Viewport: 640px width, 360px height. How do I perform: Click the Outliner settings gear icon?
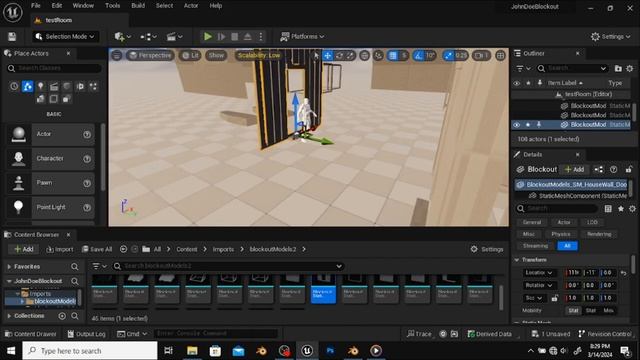[630, 69]
